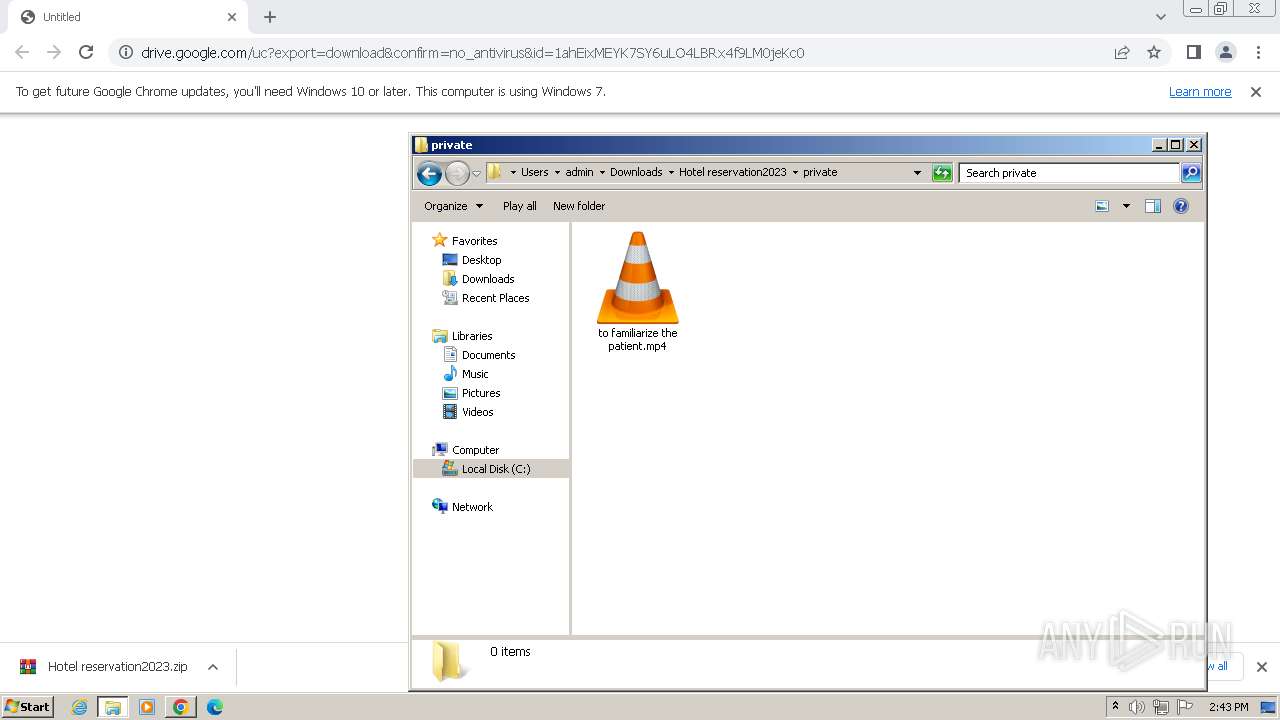This screenshot has height=720, width=1280.
Task: Select the VLC file to familiarize the patient.mp4
Action: coord(638,291)
